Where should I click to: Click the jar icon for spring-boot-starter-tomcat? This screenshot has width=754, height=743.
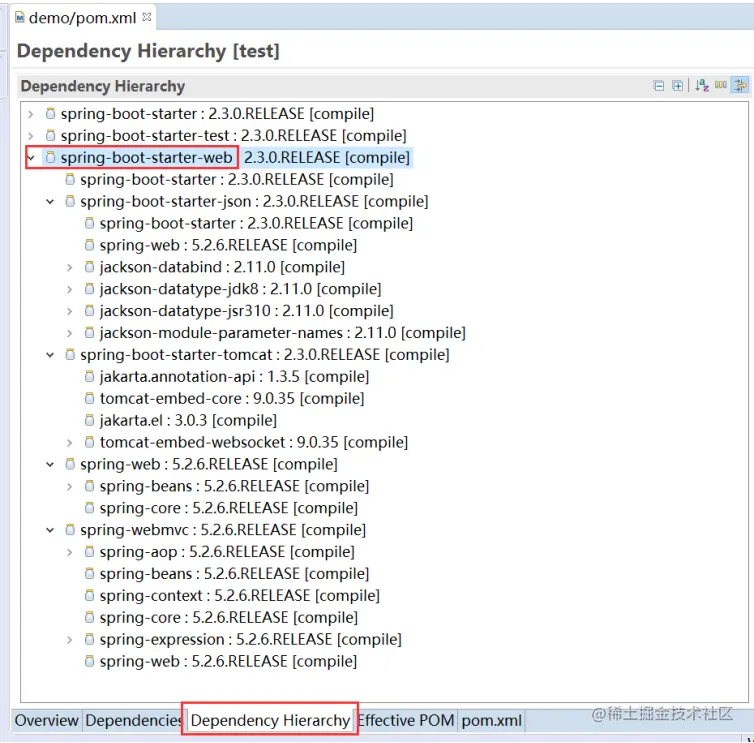[x=70, y=354]
